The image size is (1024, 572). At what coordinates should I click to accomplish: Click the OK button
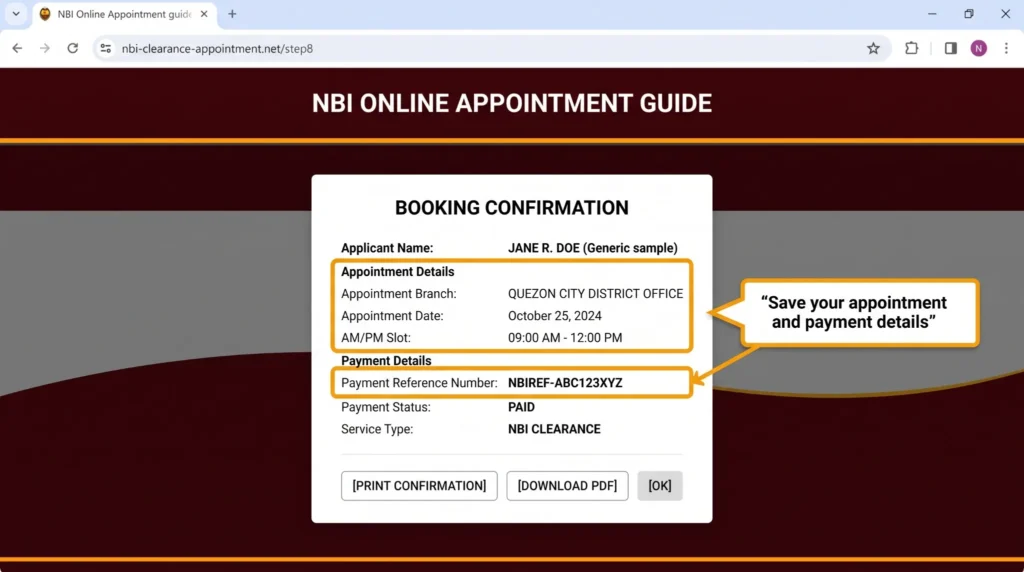(x=660, y=486)
